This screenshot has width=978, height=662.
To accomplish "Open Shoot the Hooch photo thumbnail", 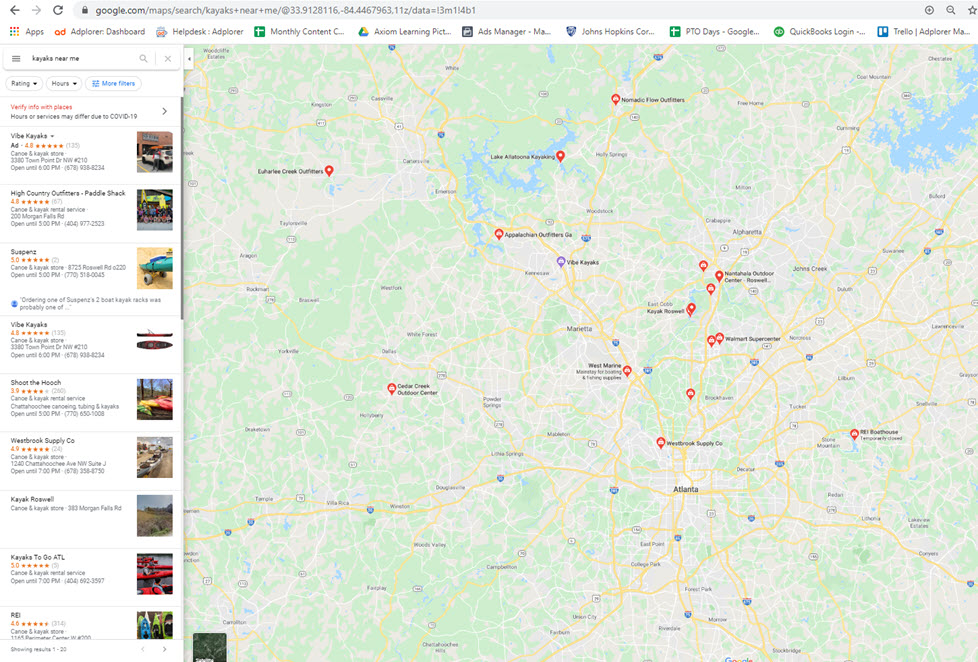I will [155, 399].
